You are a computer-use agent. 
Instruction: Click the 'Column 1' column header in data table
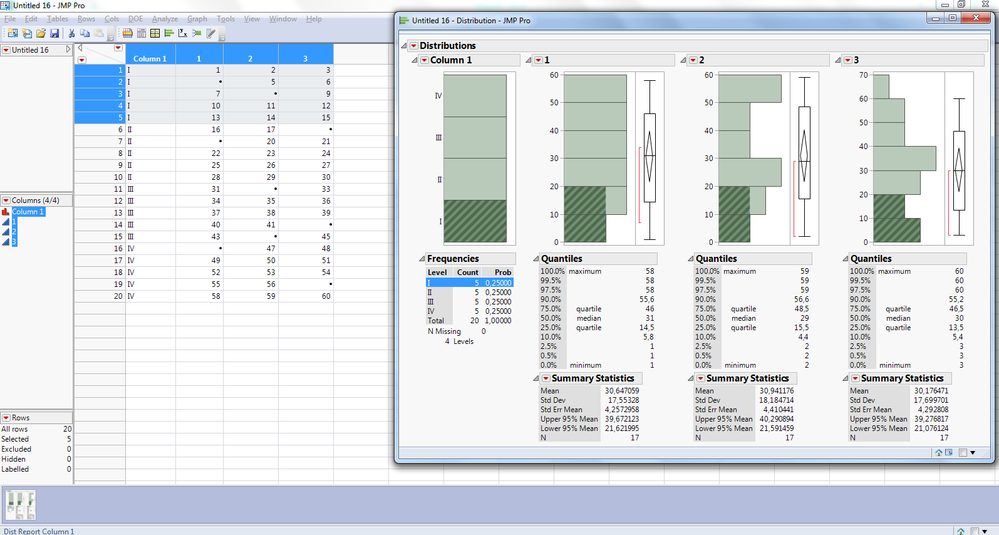tap(150, 59)
